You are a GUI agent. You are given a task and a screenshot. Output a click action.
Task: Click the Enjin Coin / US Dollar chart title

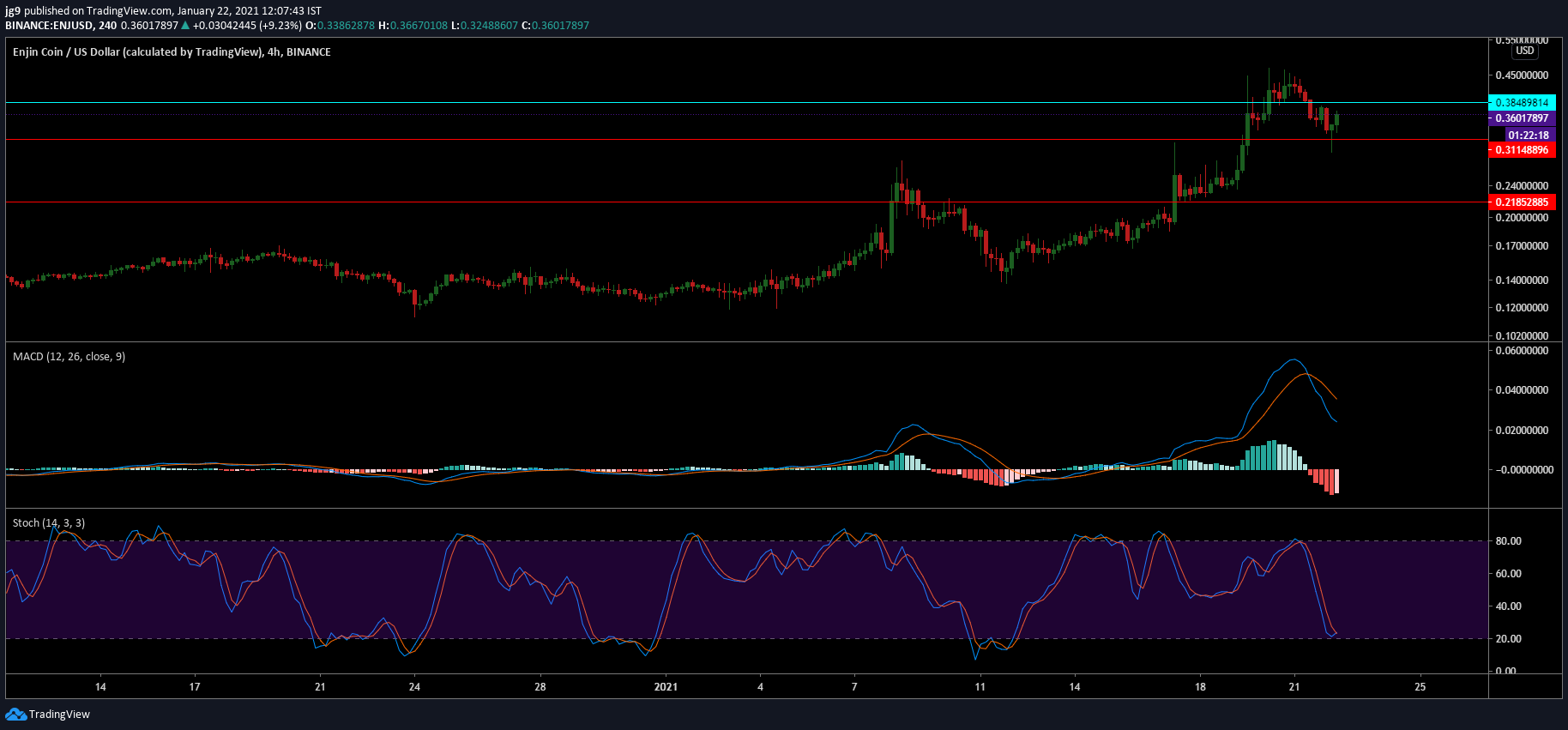pyautogui.click(x=172, y=51)
